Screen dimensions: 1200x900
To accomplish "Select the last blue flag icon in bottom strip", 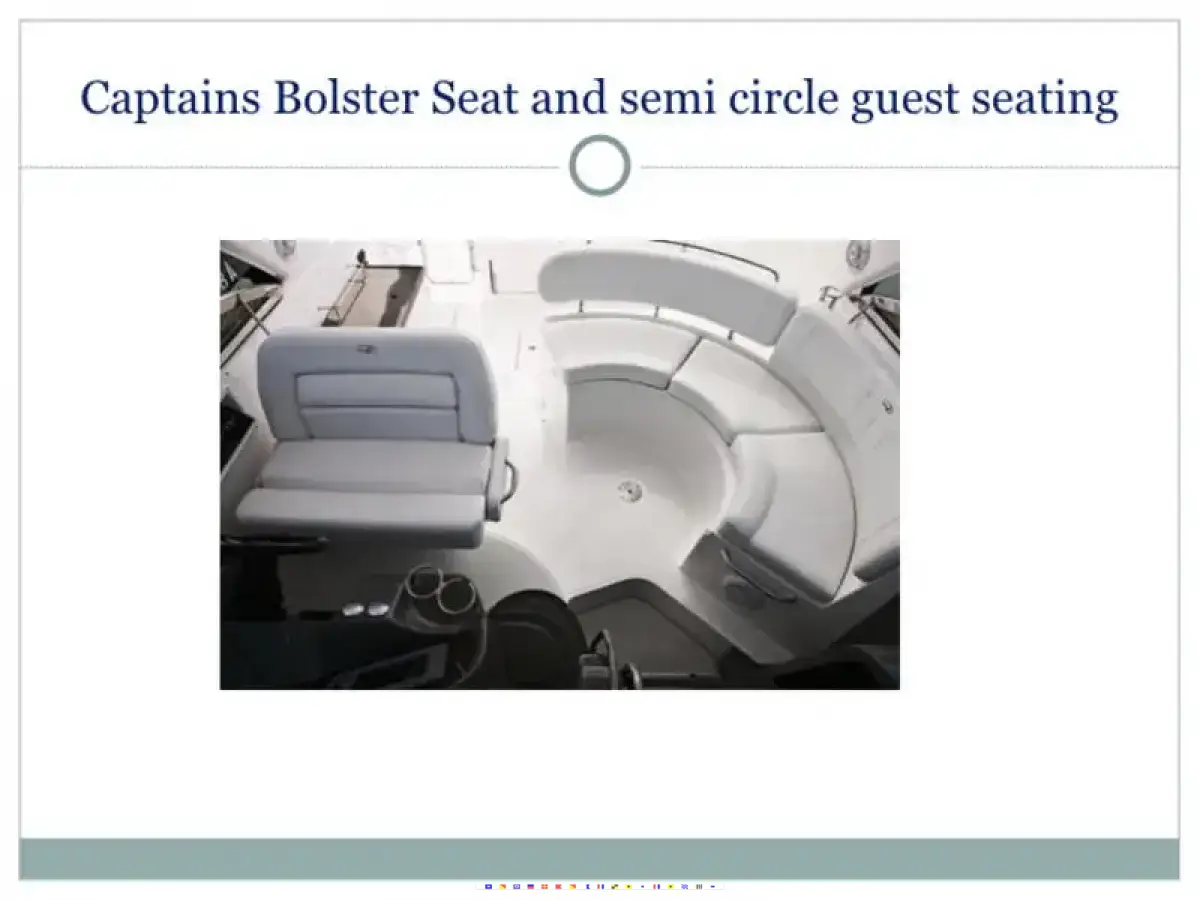I will click(x=713, y=886).
